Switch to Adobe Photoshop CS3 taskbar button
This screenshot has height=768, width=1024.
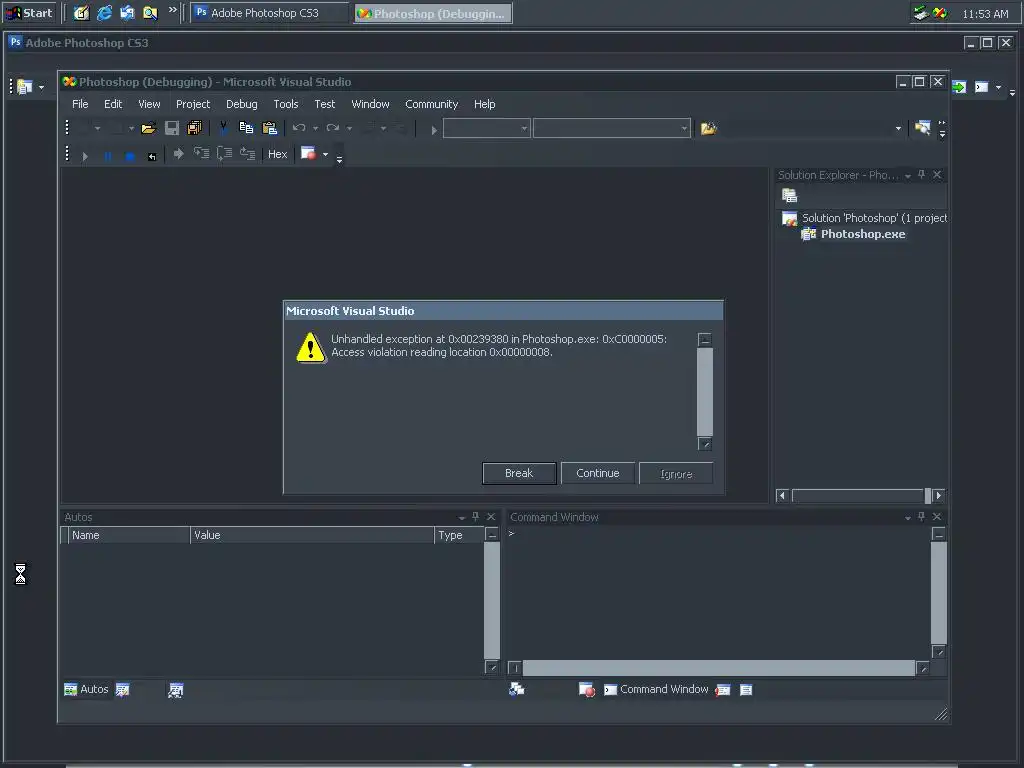pos(269,13)
